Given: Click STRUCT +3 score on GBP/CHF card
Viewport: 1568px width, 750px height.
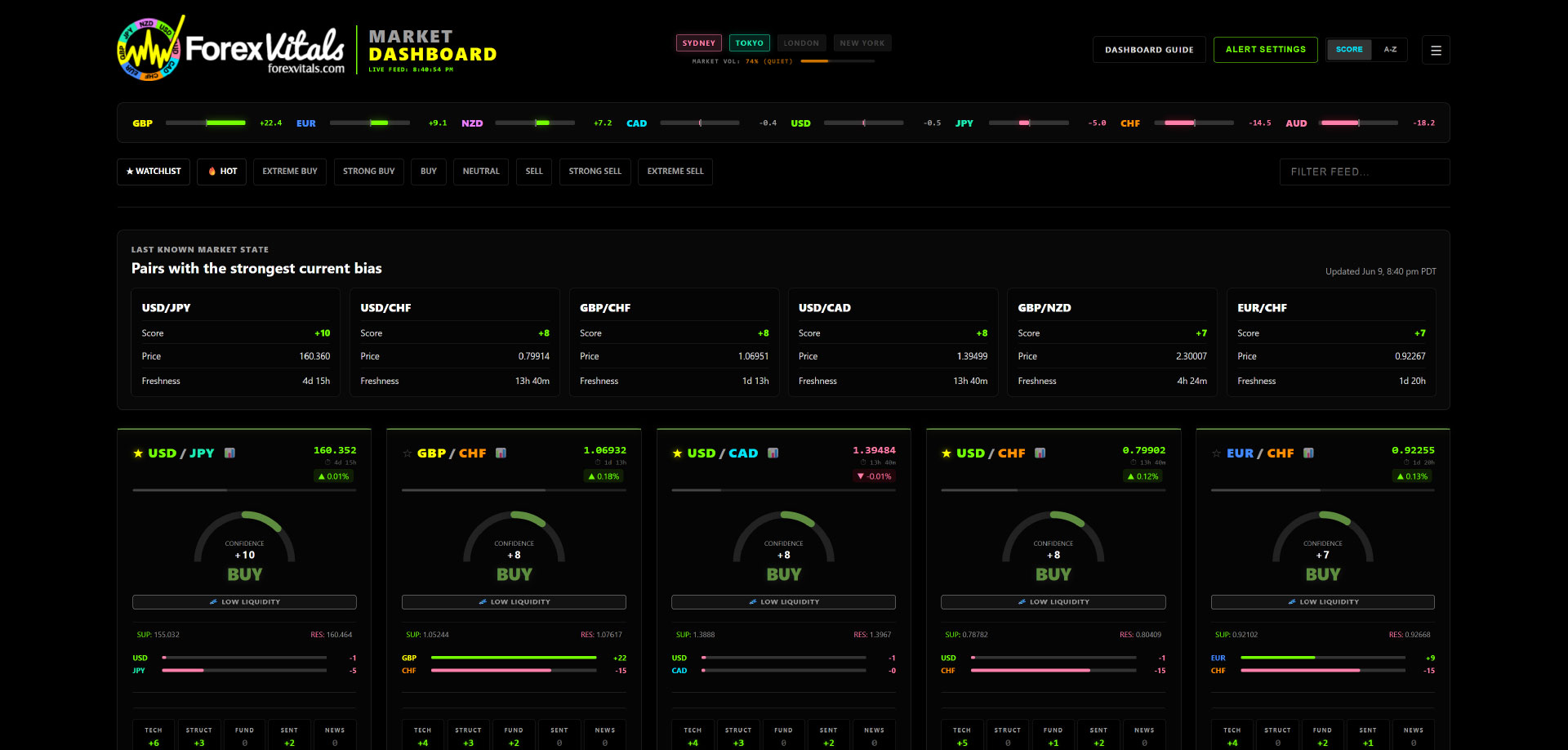Looking at the screenshot, I should 468,736.
